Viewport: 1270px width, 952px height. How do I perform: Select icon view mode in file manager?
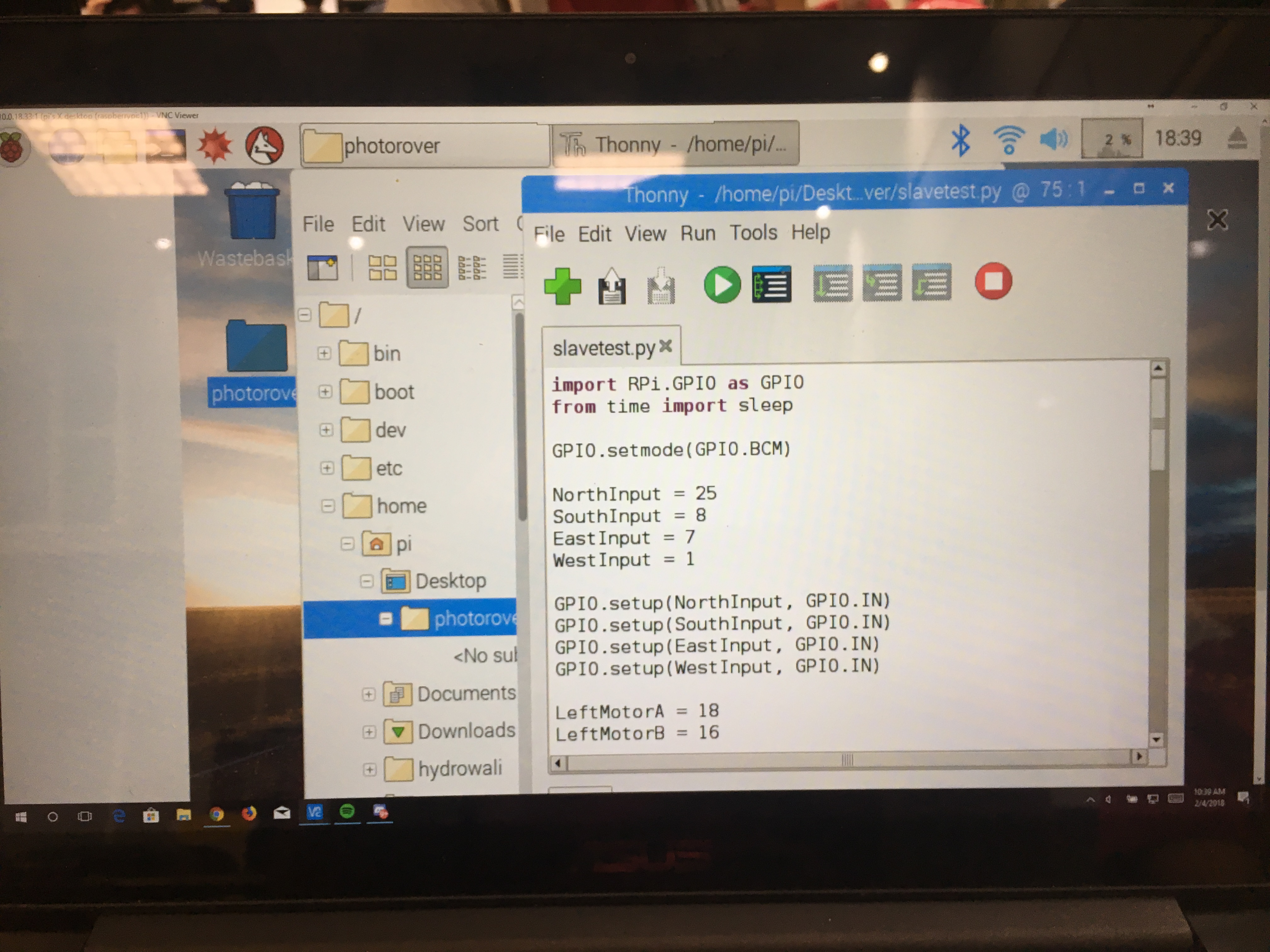click(x=382, y=267)
